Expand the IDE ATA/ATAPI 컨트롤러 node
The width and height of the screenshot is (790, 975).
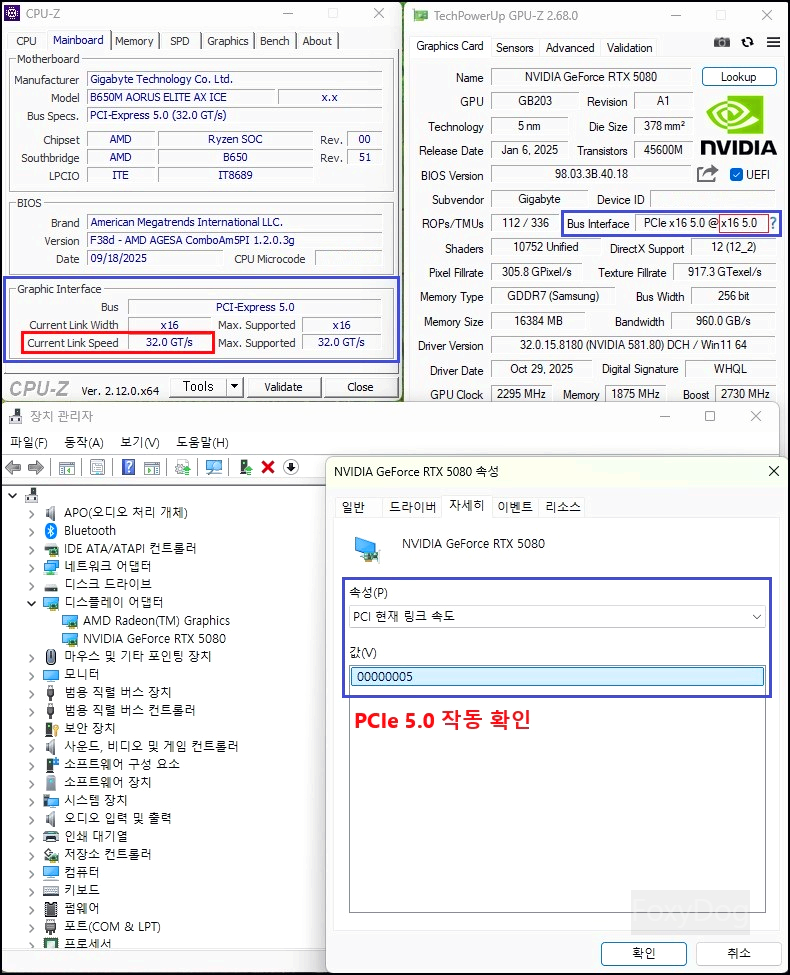pos(31,549)
